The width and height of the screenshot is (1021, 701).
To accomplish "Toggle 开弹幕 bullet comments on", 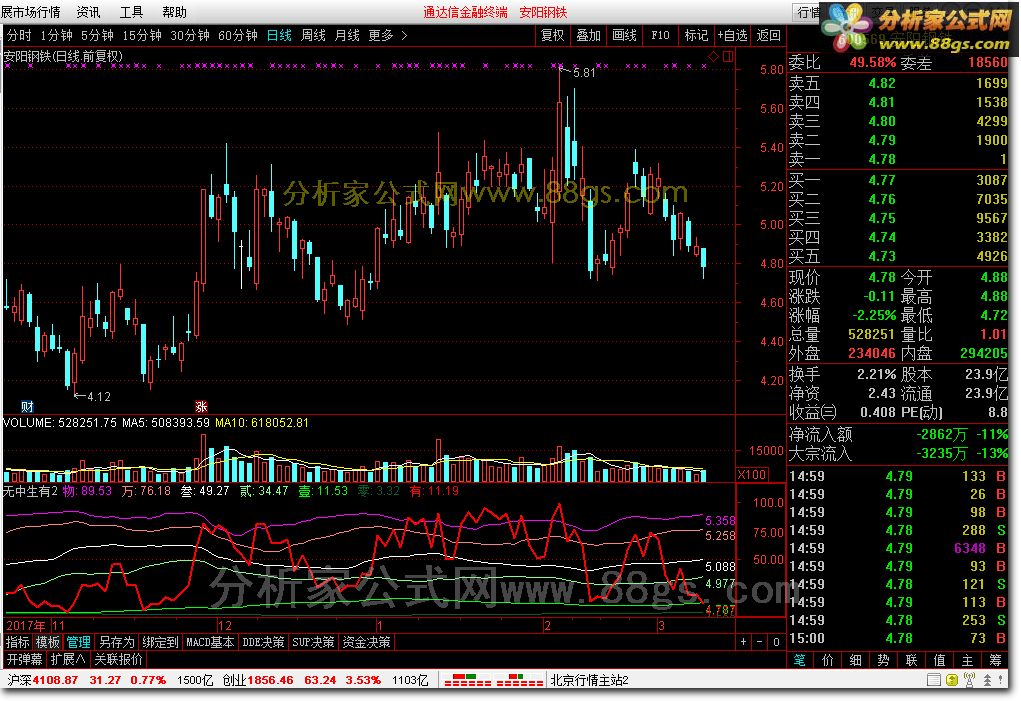I will tap(25, 659).
